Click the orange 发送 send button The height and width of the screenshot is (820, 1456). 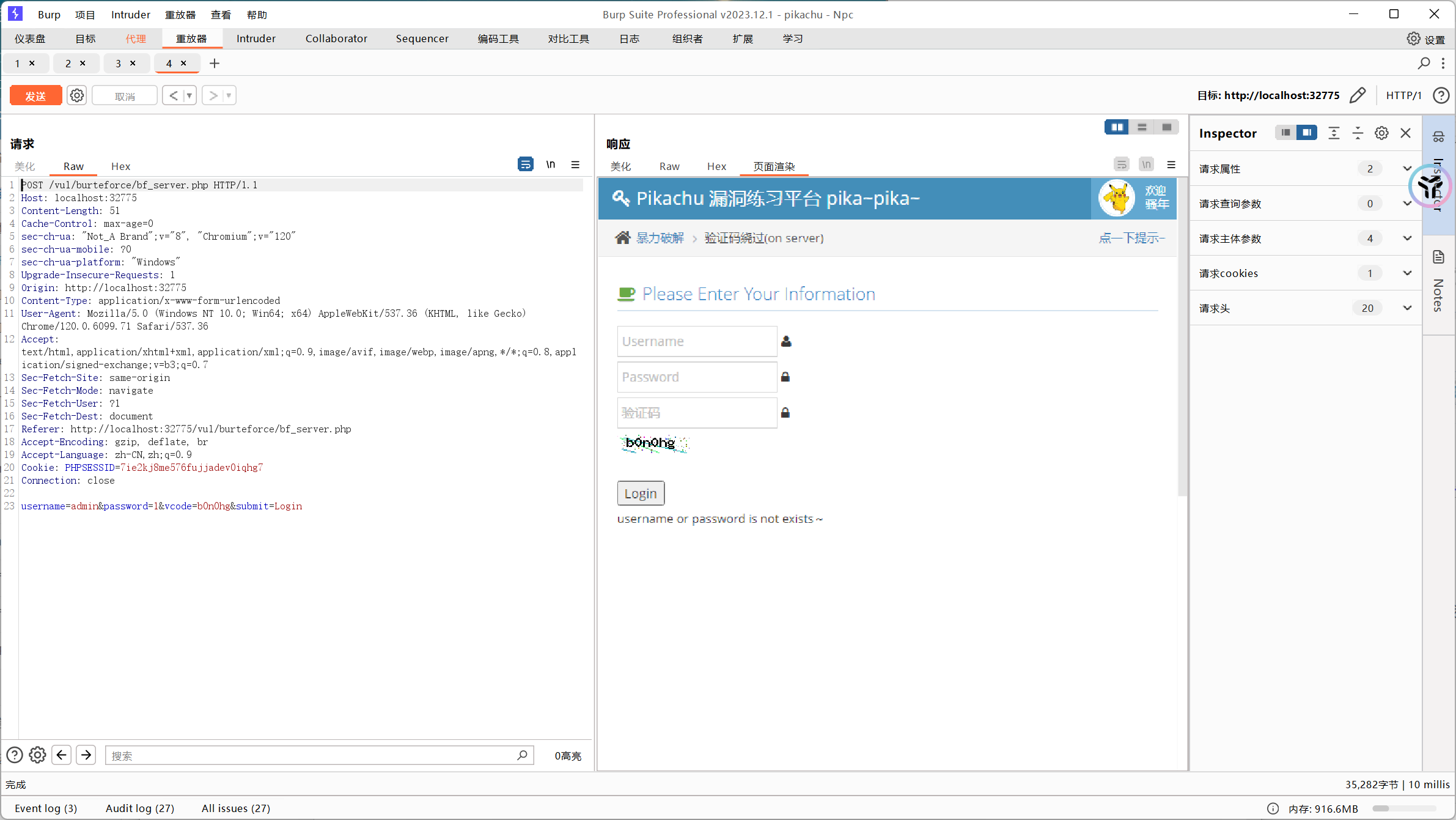(x=35, y=96)
